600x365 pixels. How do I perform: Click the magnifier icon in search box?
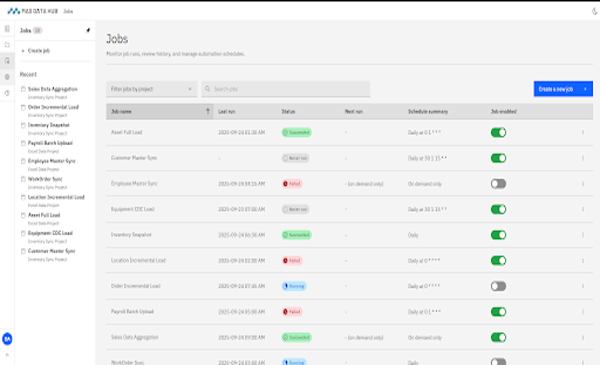pos(207,89)
